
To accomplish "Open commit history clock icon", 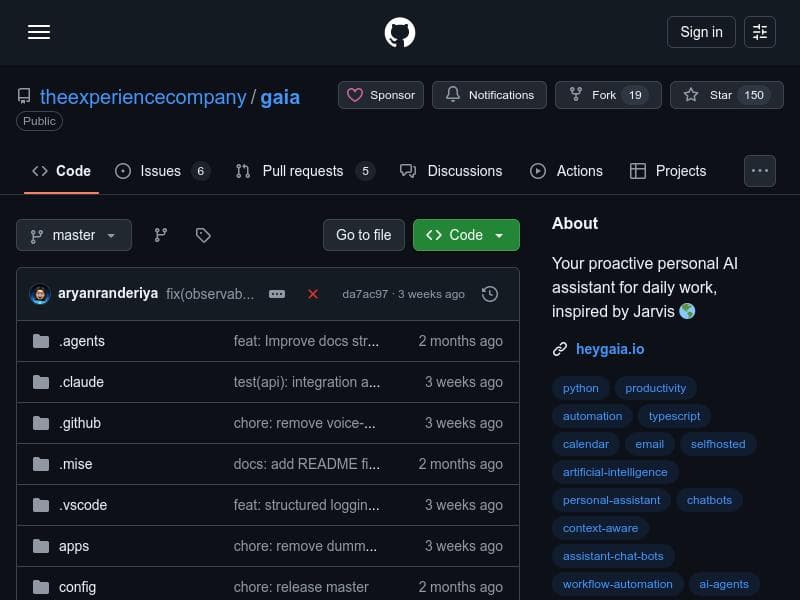I will [490, 294].
